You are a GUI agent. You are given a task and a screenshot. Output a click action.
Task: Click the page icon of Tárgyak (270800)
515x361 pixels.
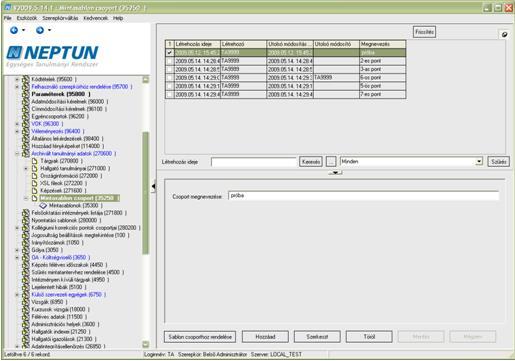(34, 161)
